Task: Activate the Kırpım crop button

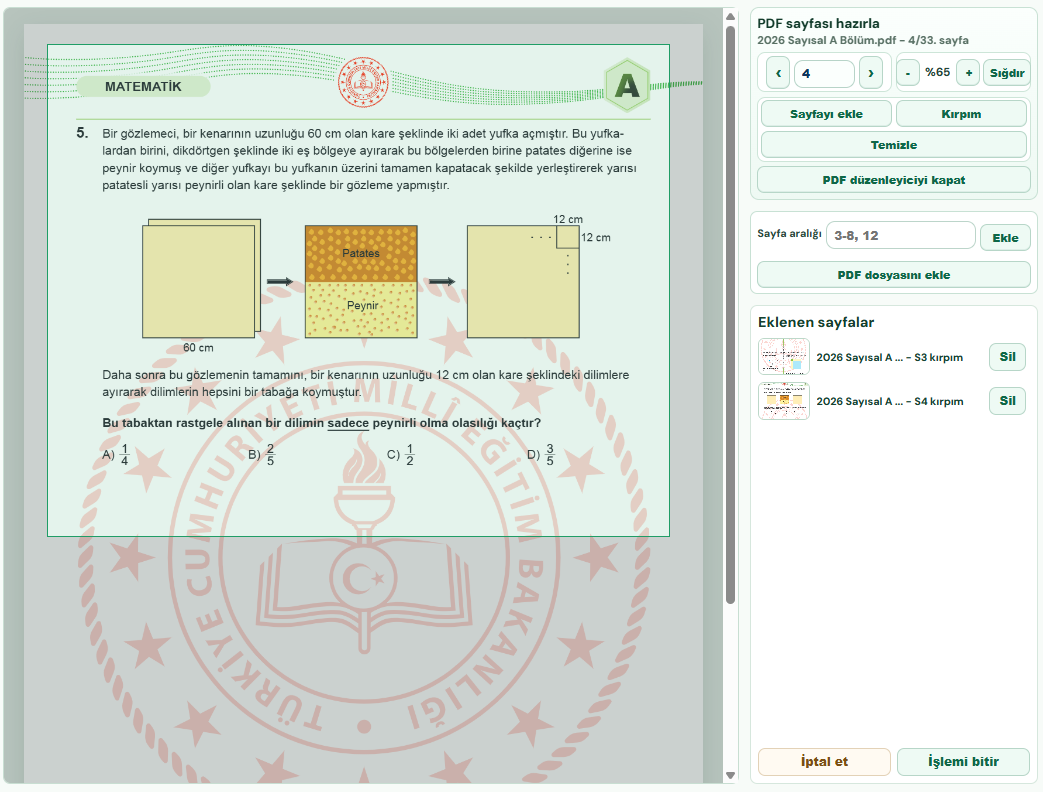Action: [961, 114]
